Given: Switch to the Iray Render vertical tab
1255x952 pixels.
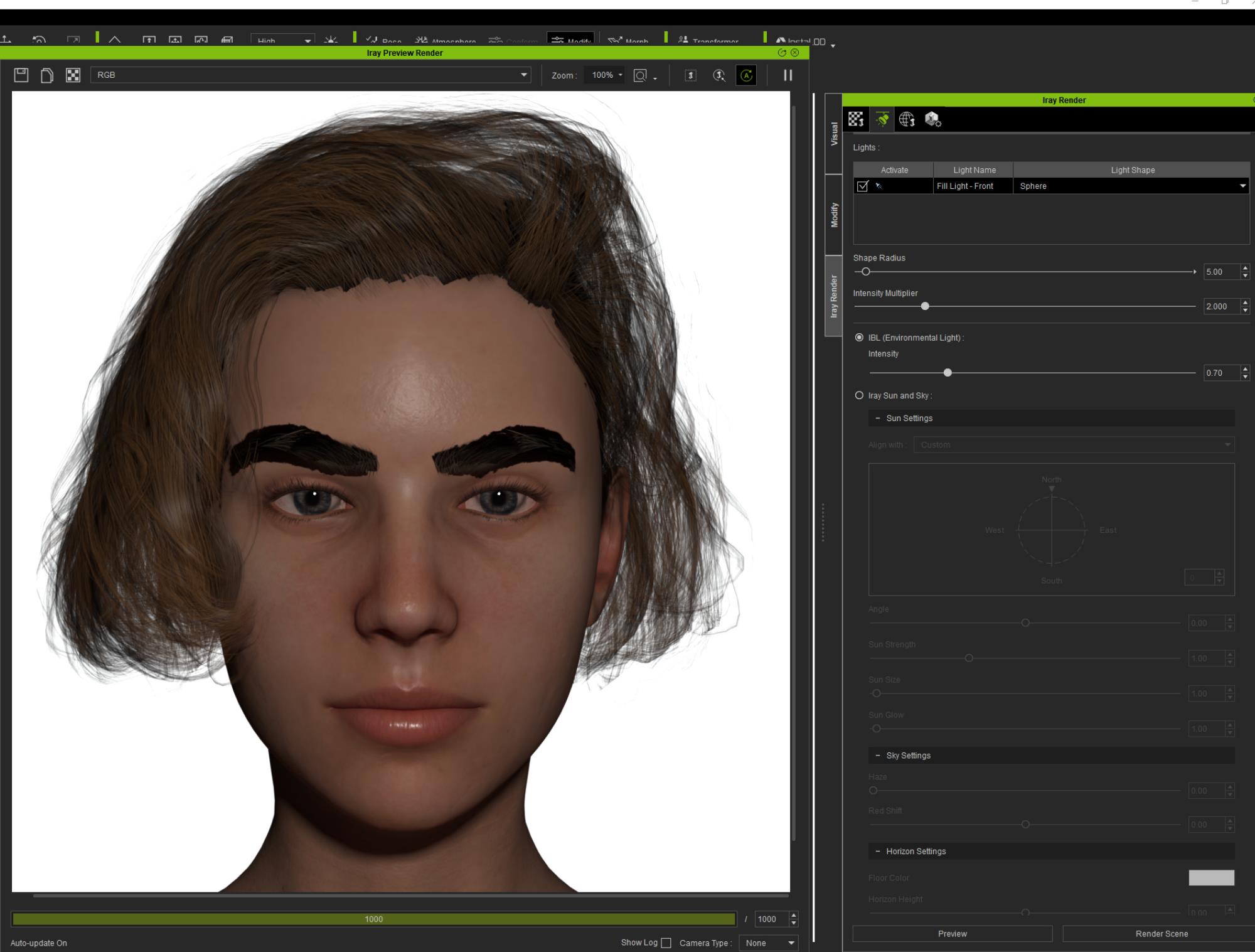Looking at the screenshot, I should click(833, 296).
